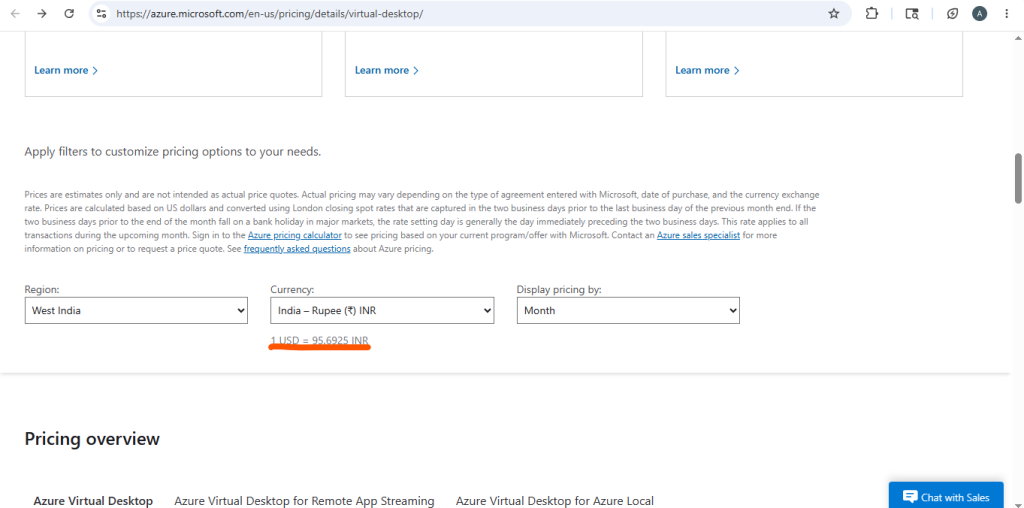The image size is (1024, 508).
Task: Open the Azure sales specialist link
Action: (x=698, y=235)
